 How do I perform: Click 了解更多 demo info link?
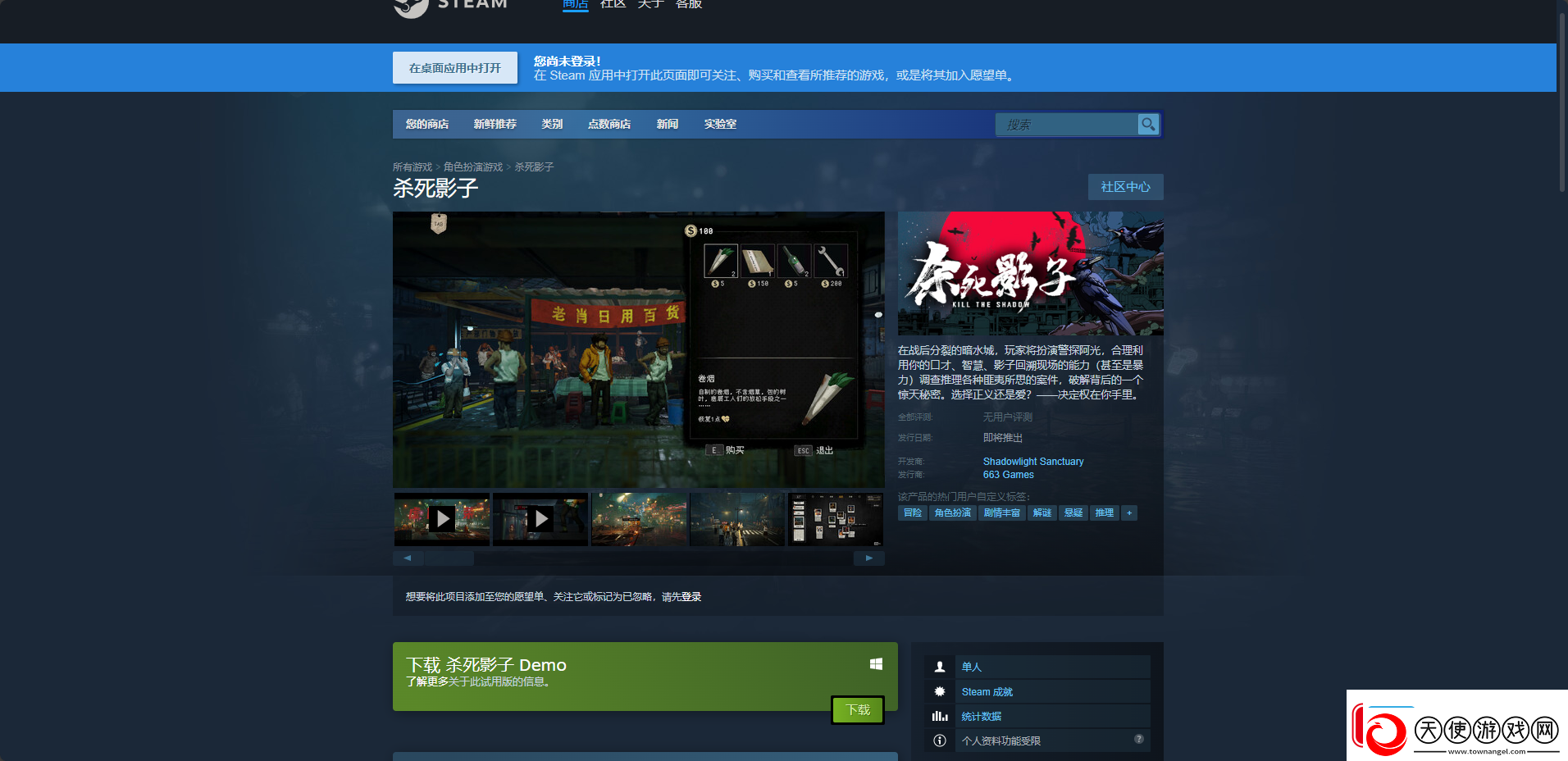point(426,681)
